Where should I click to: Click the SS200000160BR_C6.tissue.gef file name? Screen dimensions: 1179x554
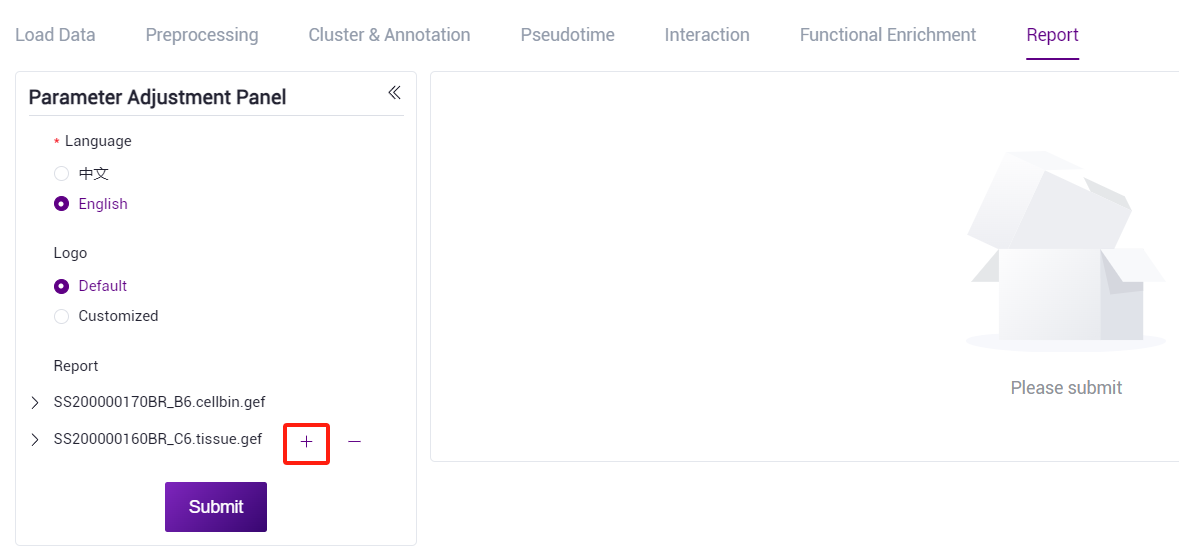158,439
